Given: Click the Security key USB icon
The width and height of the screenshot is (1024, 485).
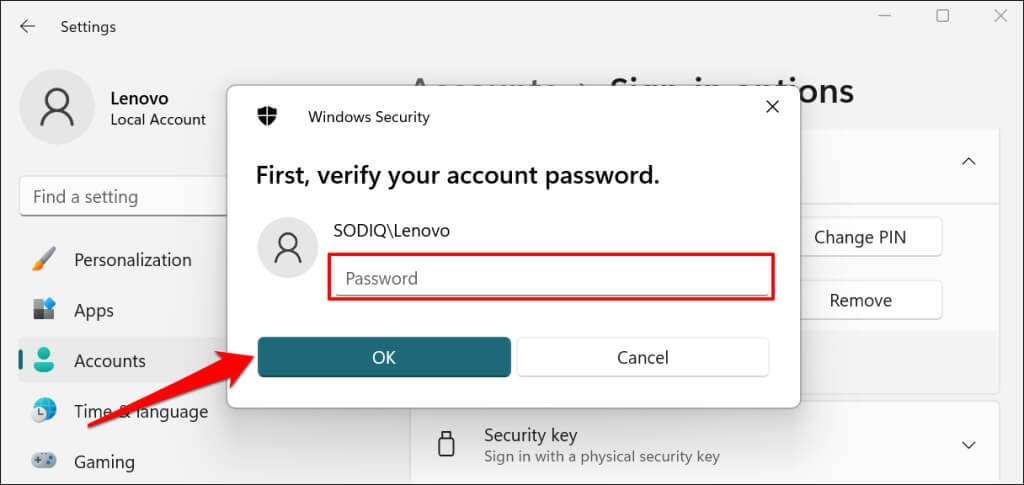Looking at the screenshot, I should [x=449, y=445].
